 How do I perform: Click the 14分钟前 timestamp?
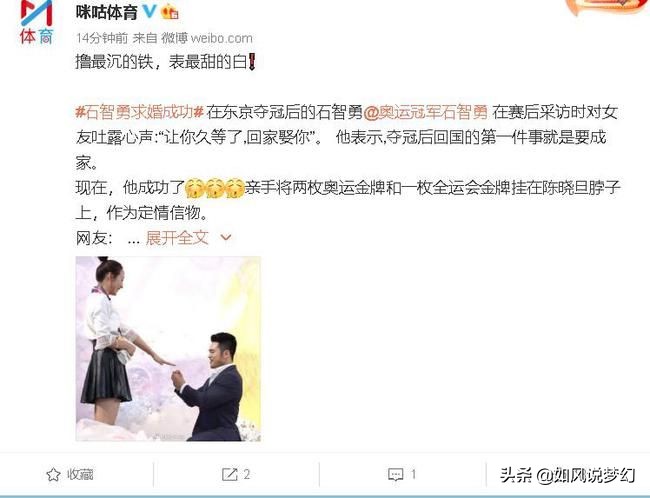click(102, 38)
